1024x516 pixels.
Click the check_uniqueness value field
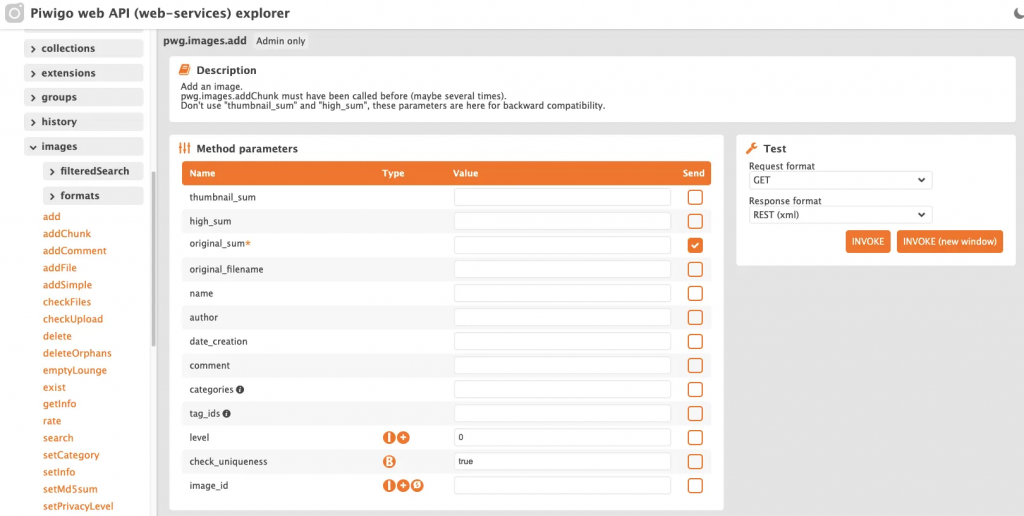(x=562, y=462)
